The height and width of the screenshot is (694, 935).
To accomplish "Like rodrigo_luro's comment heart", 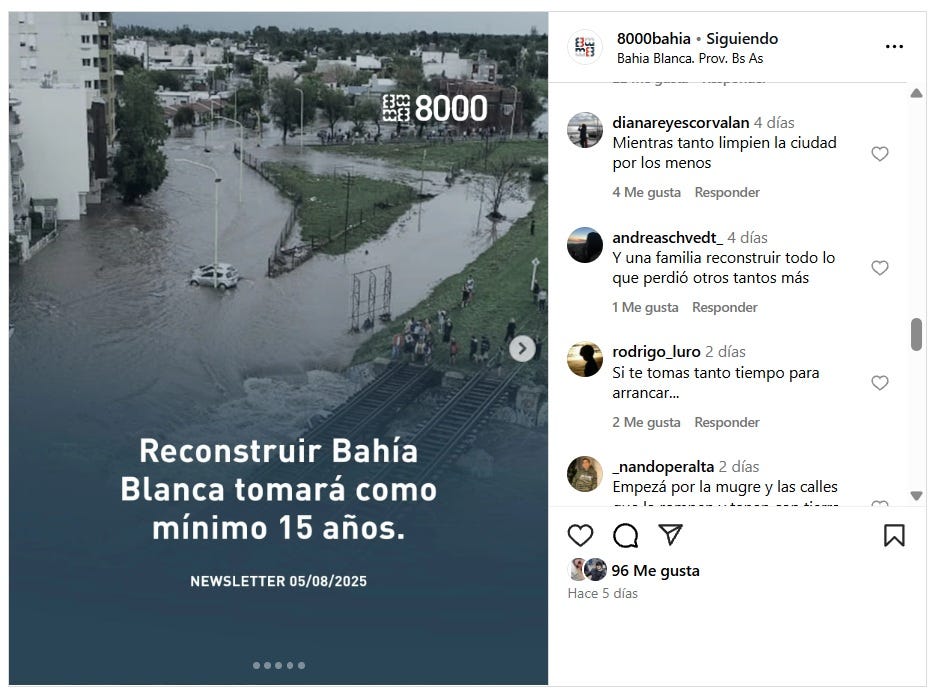I will [880, 383].
